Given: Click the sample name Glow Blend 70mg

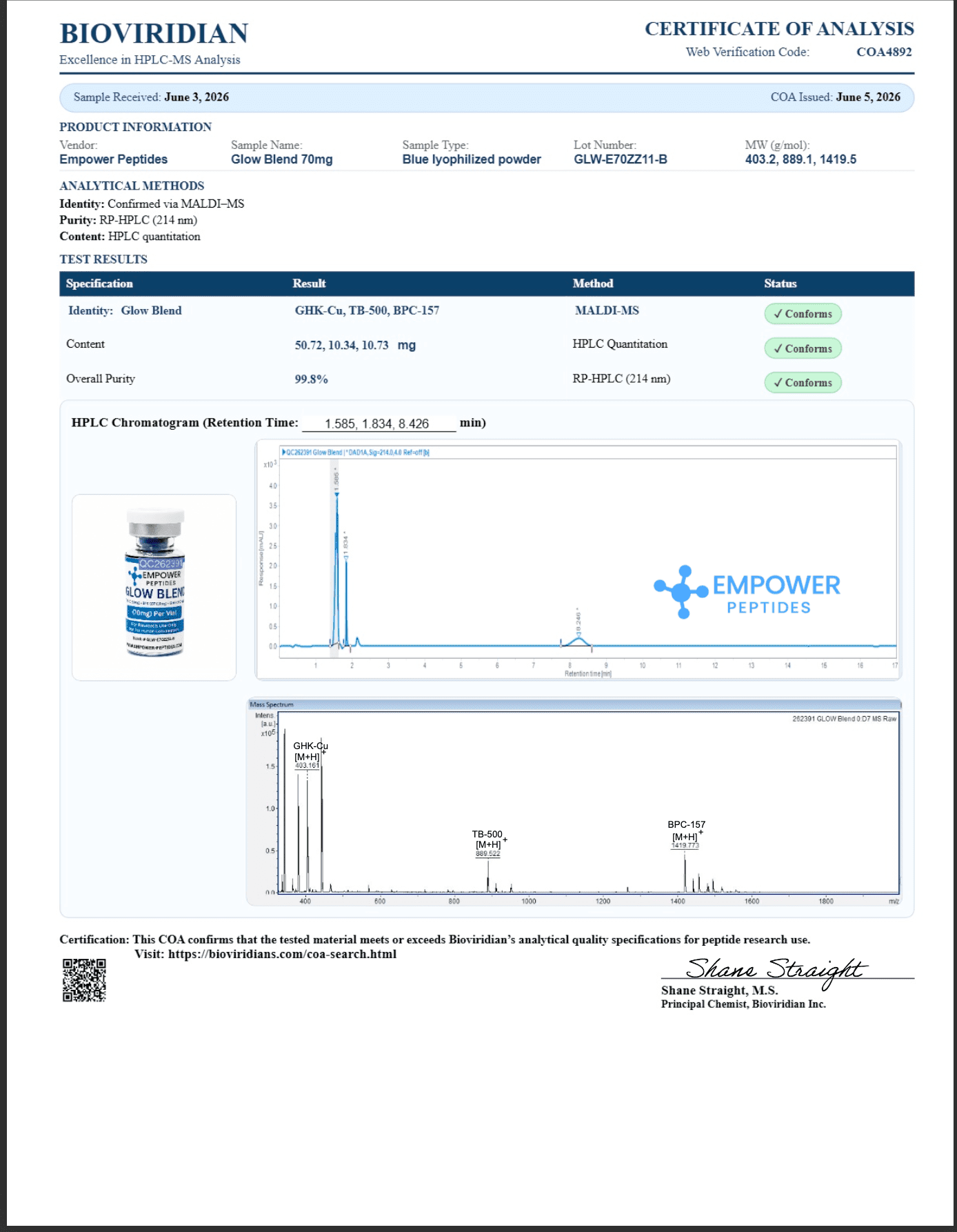Looking at the screenshot, I should (x=282, y=159).
